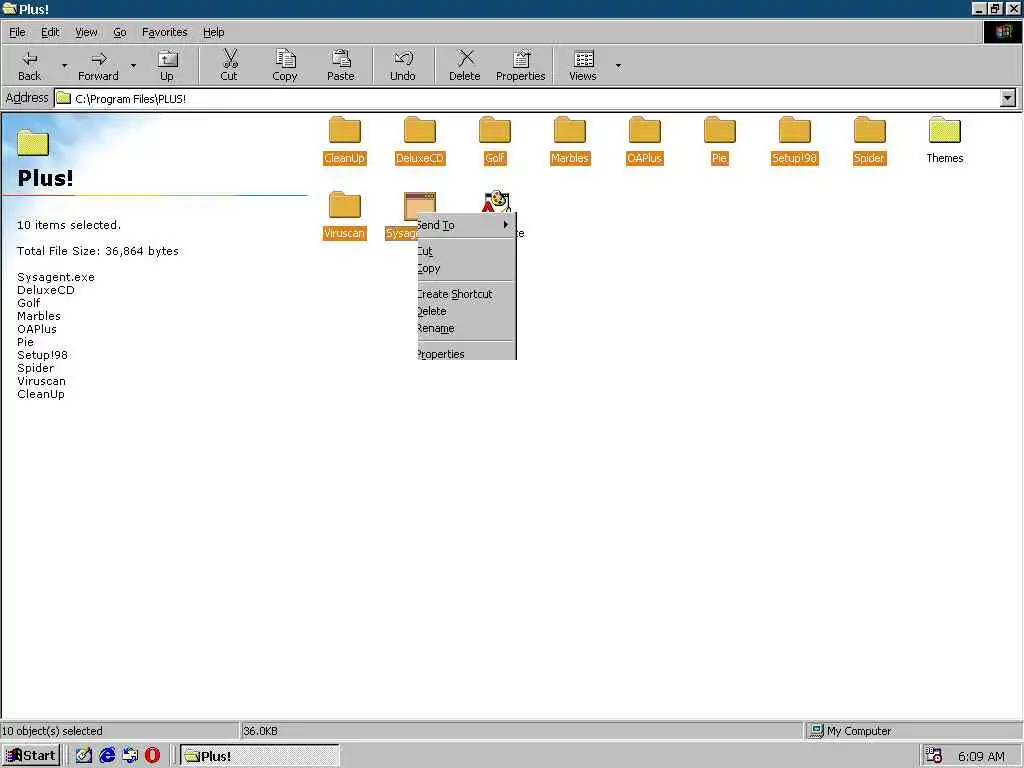Select the paint palette file icon
Screen dimensions: 1024x768
tap(496, 201)
